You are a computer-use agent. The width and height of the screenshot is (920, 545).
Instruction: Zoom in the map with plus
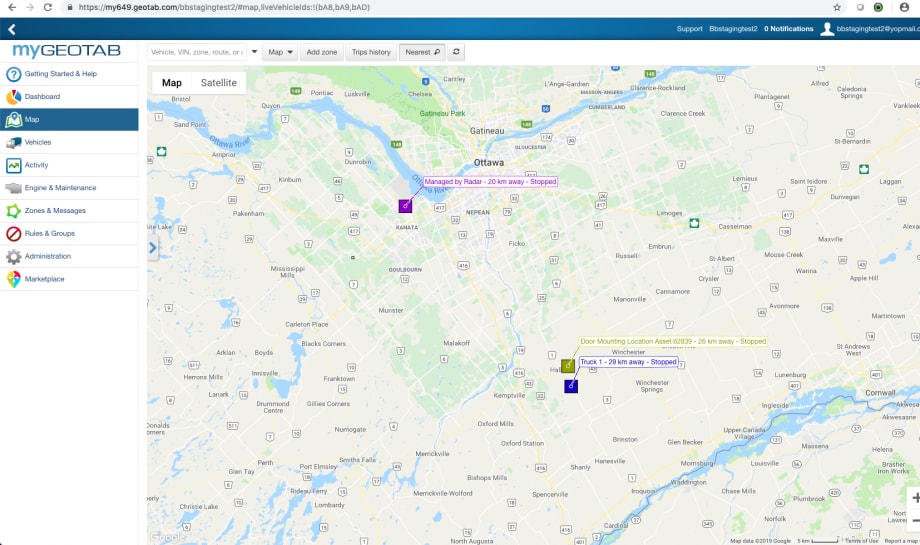pyautogui.click(x=915, y=498)
